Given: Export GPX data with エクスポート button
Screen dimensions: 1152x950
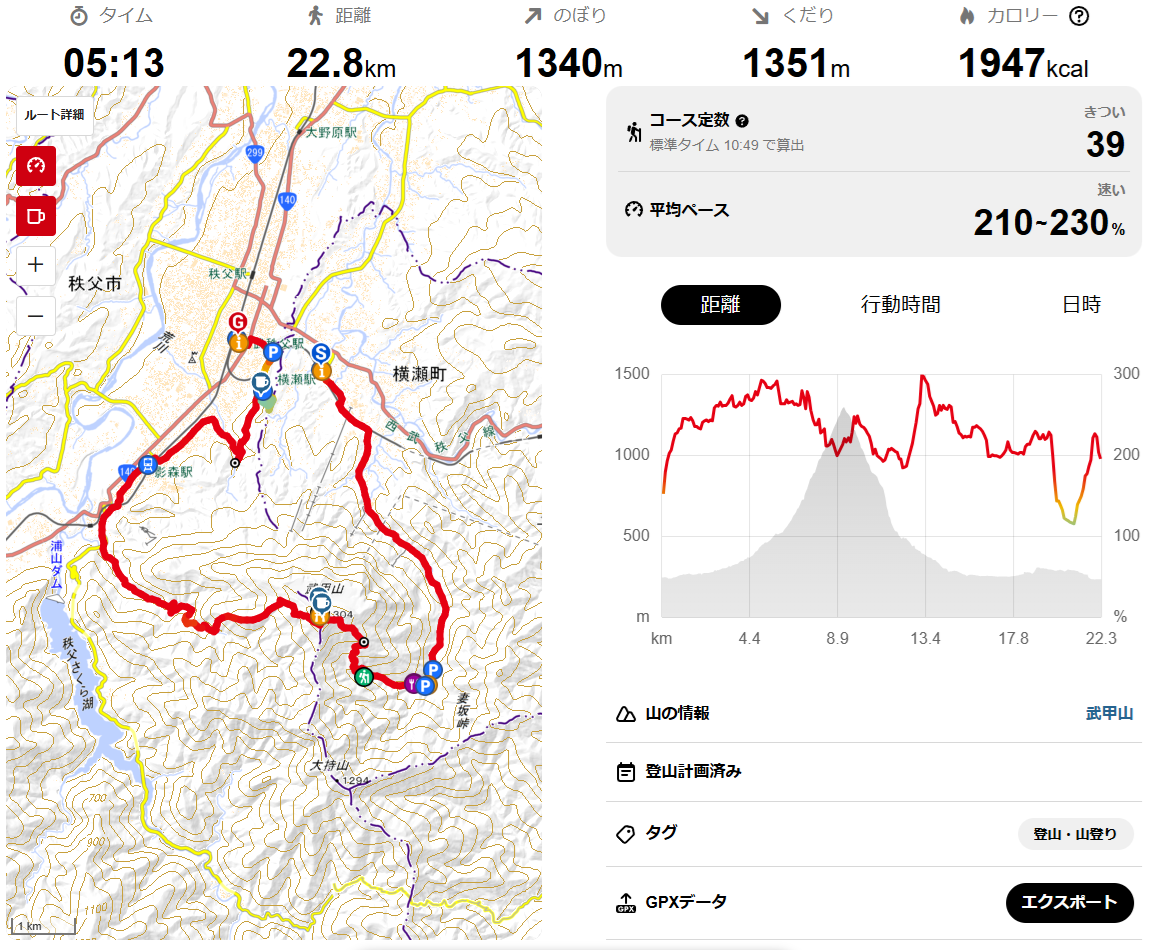Looking at the screenshot, I should (1070, 902).
